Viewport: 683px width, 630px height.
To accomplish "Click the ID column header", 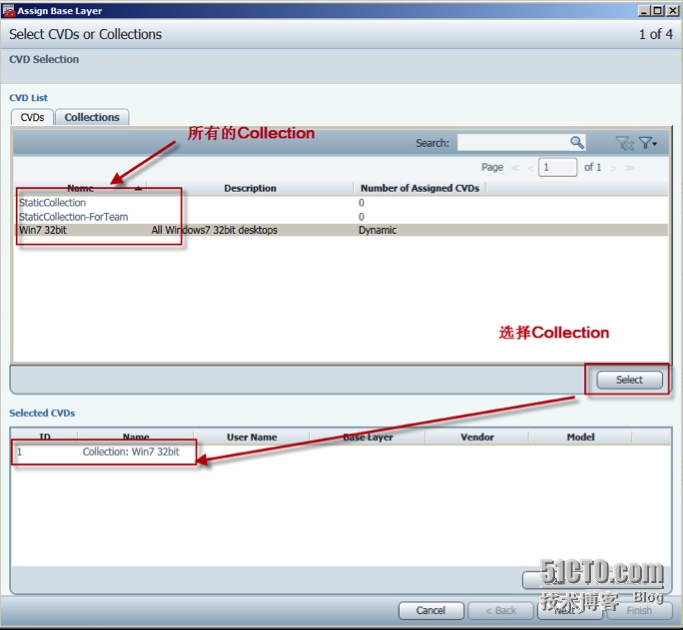I will coord(45,437).
